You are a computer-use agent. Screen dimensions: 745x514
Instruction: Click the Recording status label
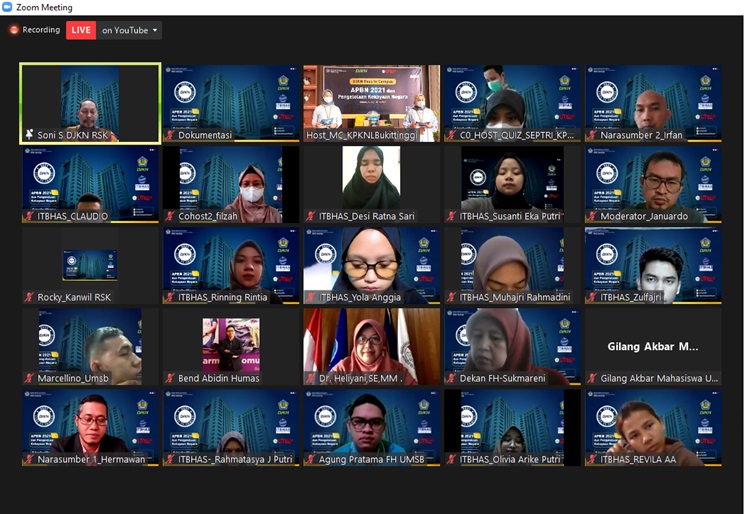pos(41,30)
